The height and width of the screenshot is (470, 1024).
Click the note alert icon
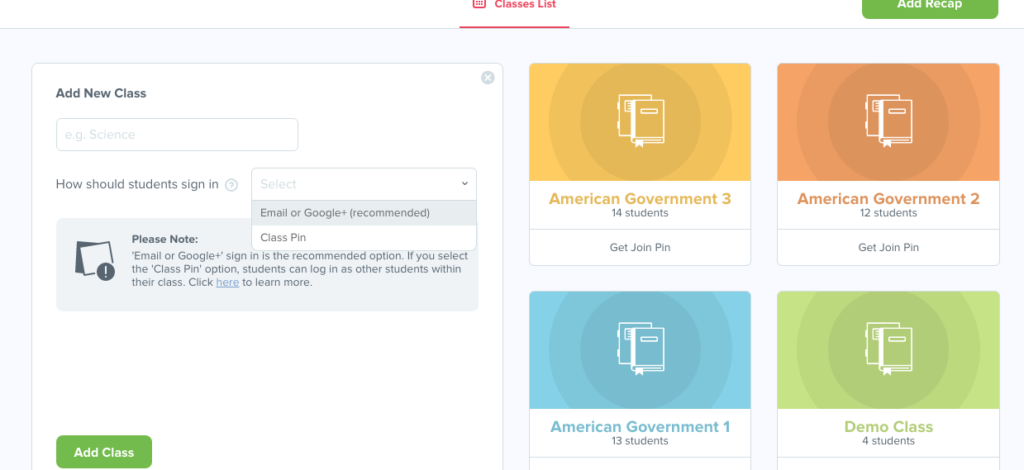click(x=95, y=260)
